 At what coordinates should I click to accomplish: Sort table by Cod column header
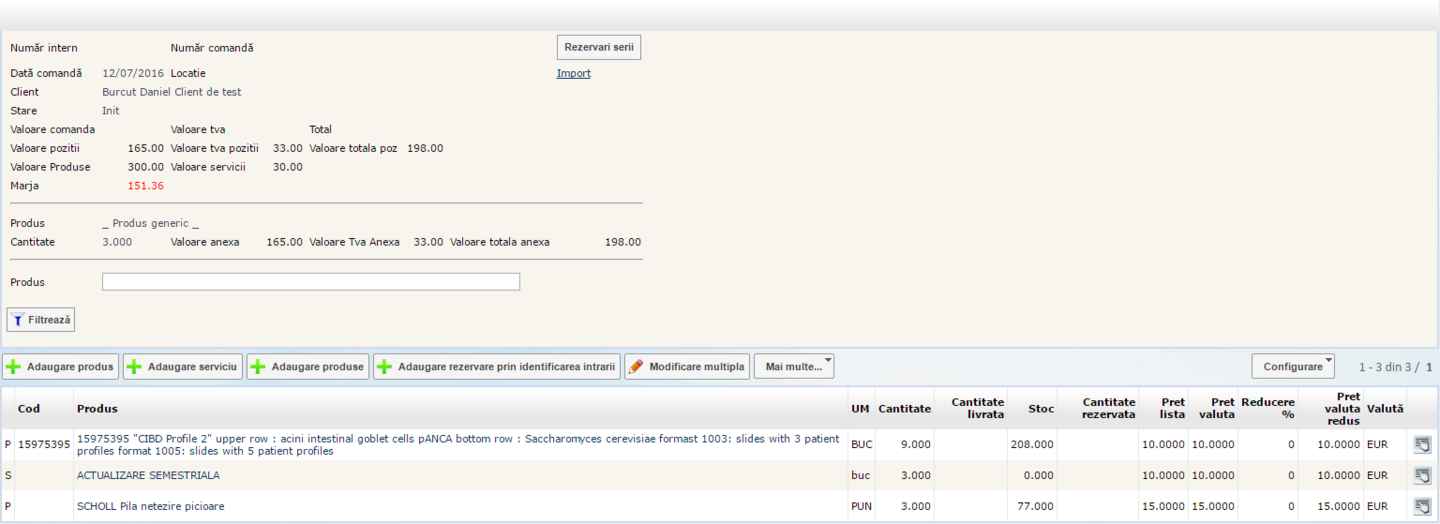[x=29, y=408]
